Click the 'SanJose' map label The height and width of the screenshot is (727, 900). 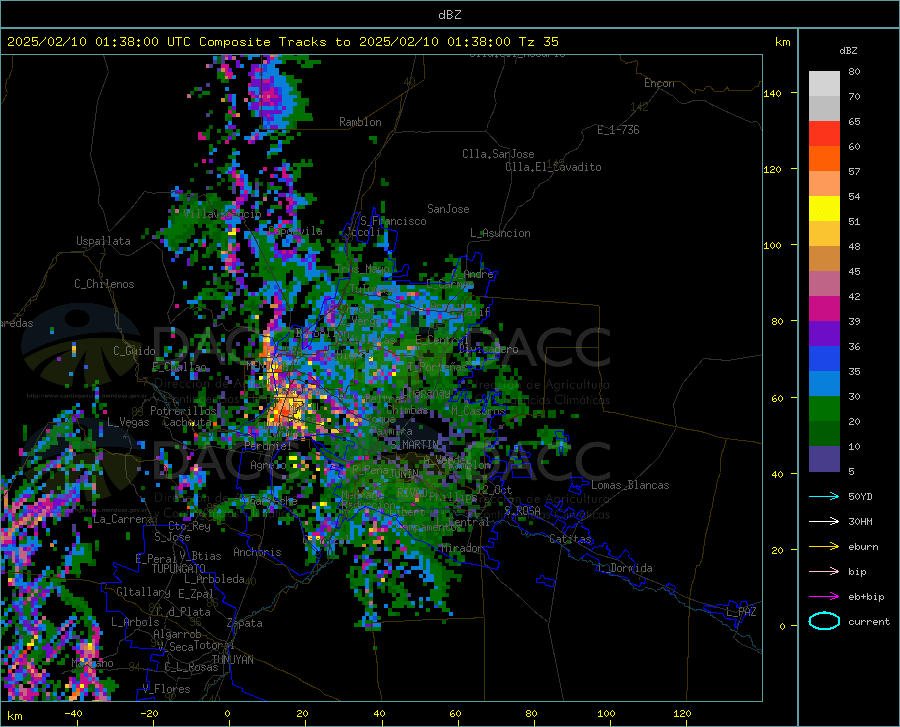click(x=448, y=209)
